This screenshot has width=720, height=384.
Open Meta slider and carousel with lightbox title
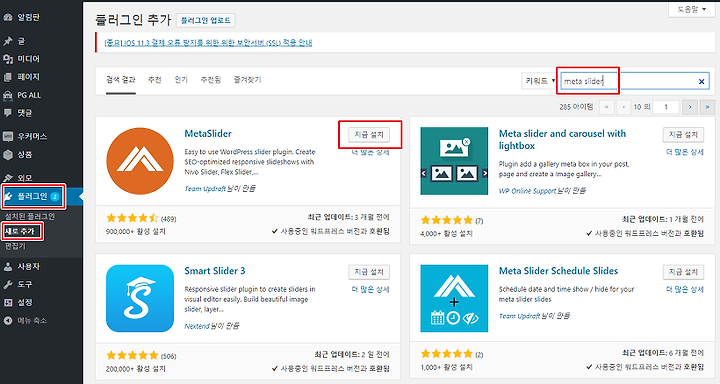pyautogui.click(x=562, y=140)
